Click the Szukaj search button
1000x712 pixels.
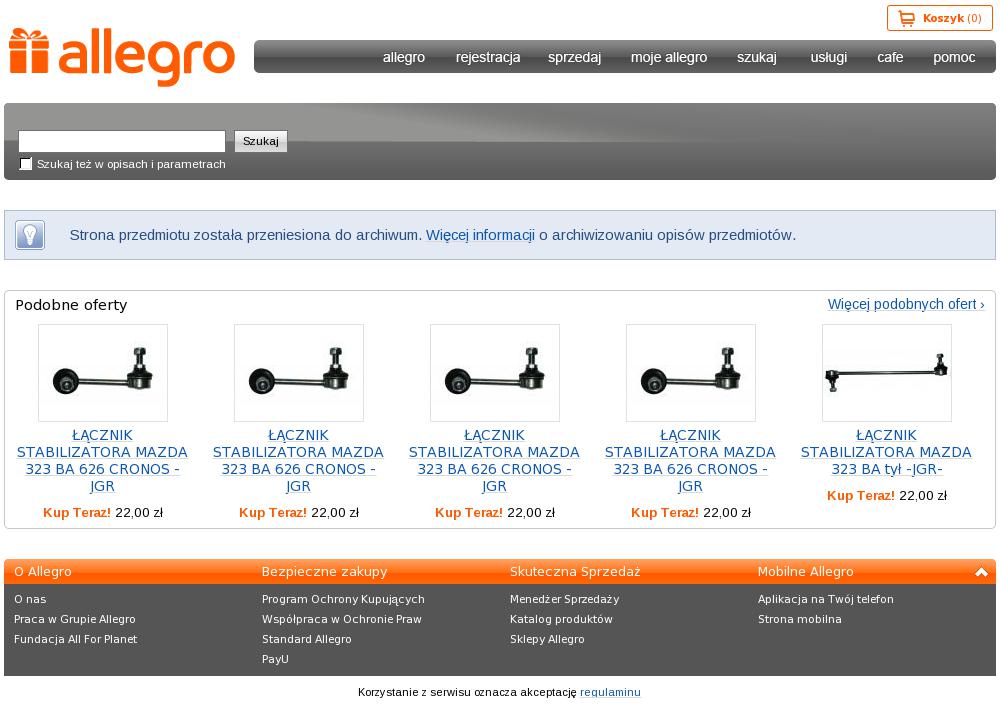[261, 141]
